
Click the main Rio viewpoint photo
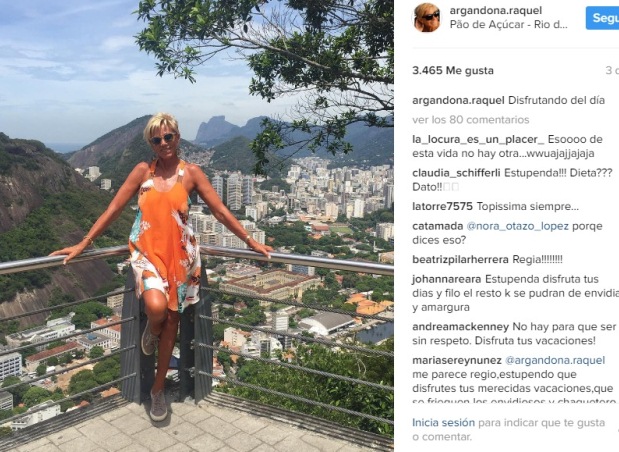point(197,226)
